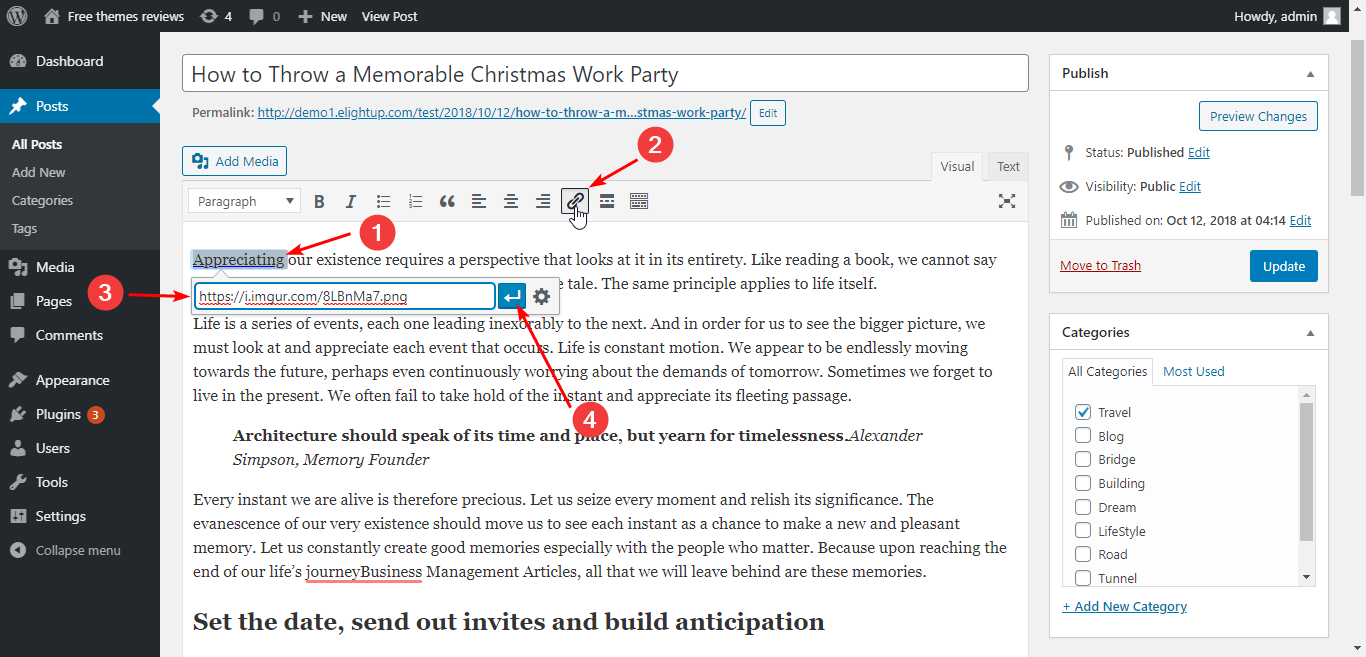
Task: Open the Media sidebar item
Action: click(x=80, y=267)
